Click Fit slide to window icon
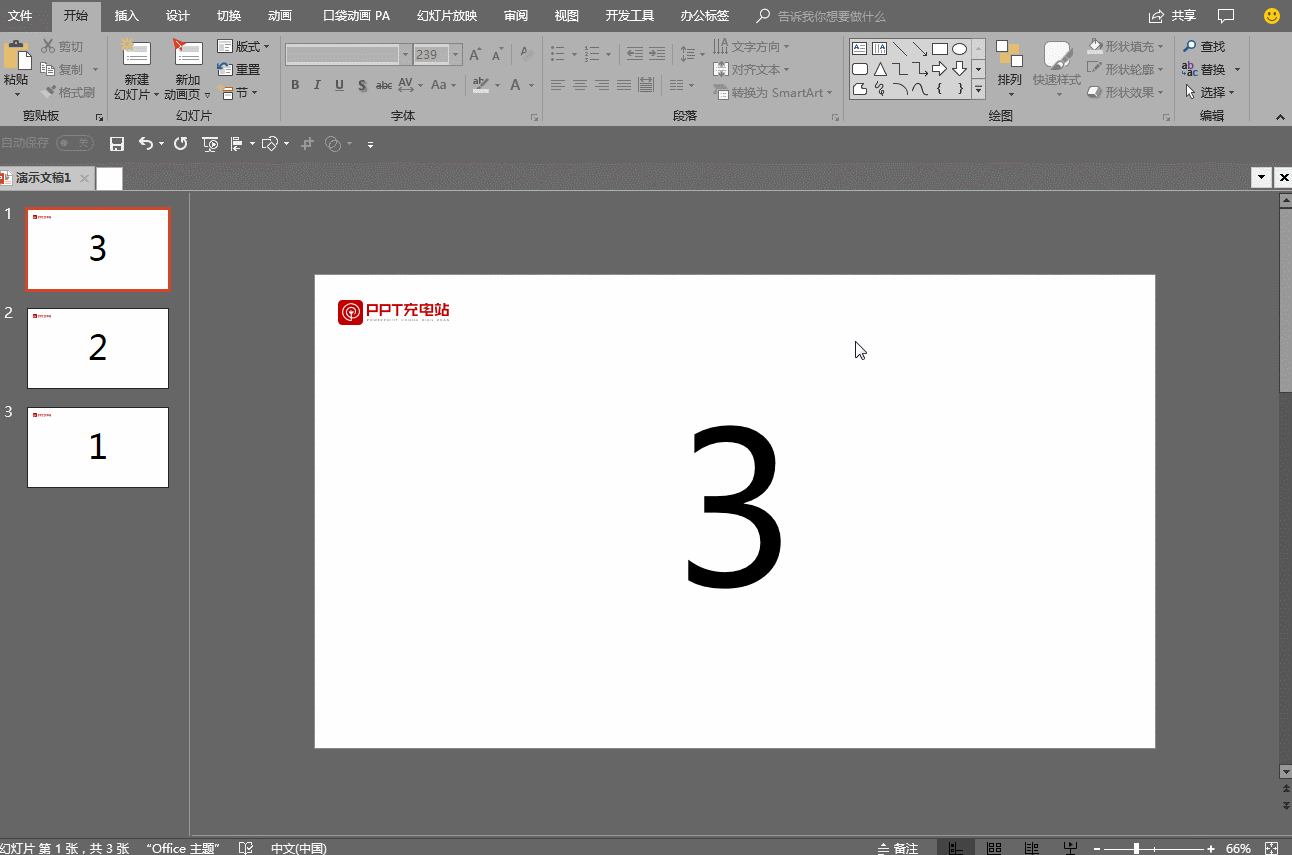This screenshot has width=1292, height=855. tap(1272, 848)
